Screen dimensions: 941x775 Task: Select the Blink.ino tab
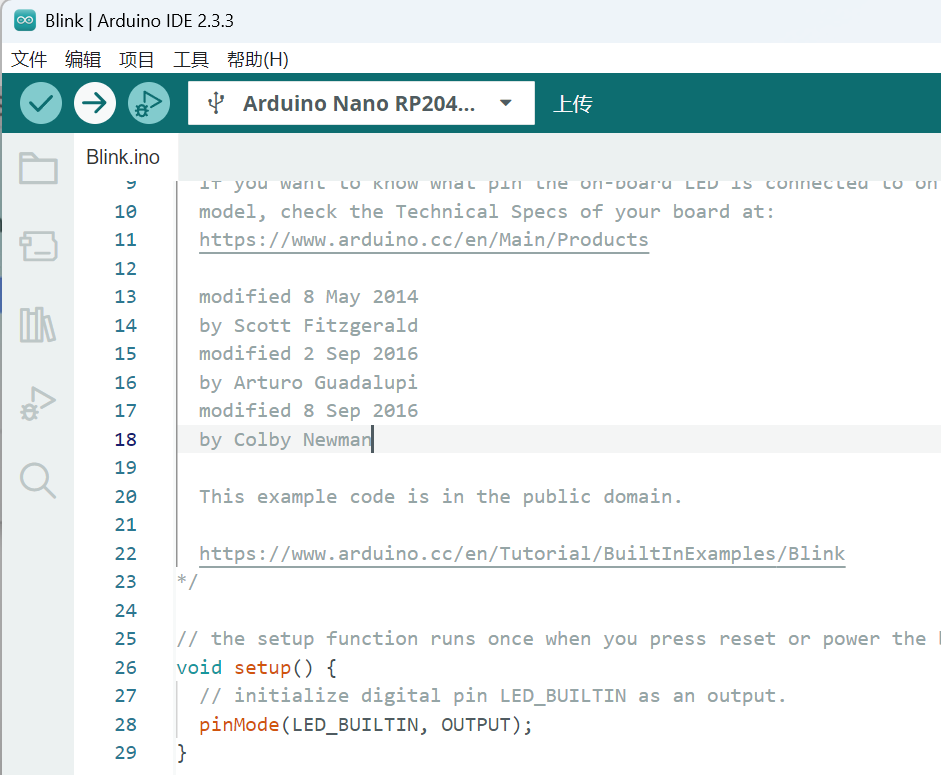click(x=123, y=157)
